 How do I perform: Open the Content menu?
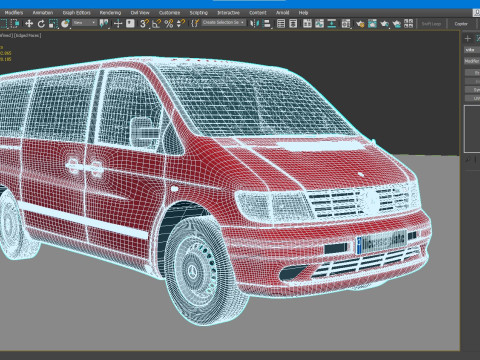coord(258,13)
